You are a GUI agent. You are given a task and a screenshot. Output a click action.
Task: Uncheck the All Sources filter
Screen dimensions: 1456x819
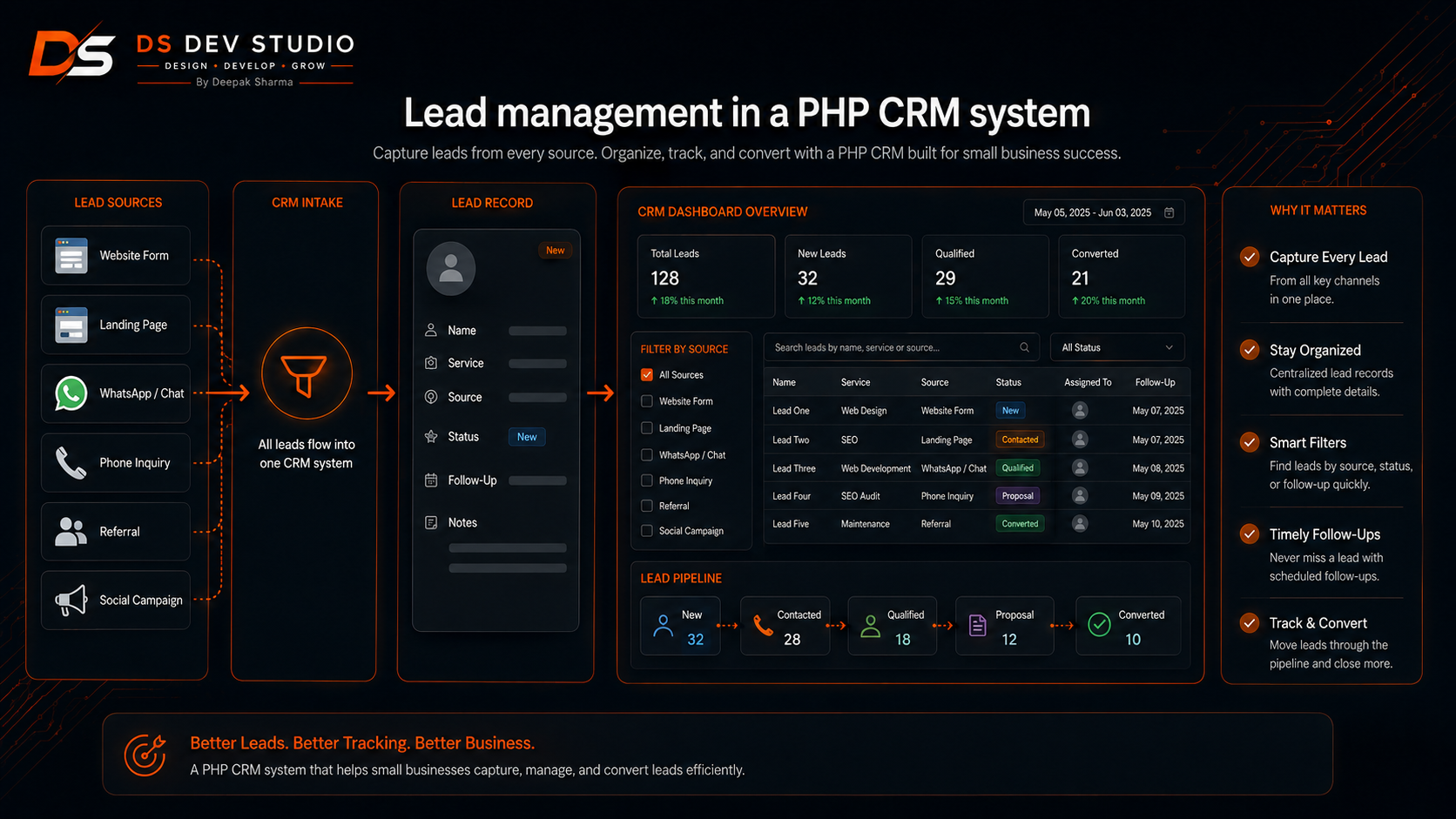(647, 375)
